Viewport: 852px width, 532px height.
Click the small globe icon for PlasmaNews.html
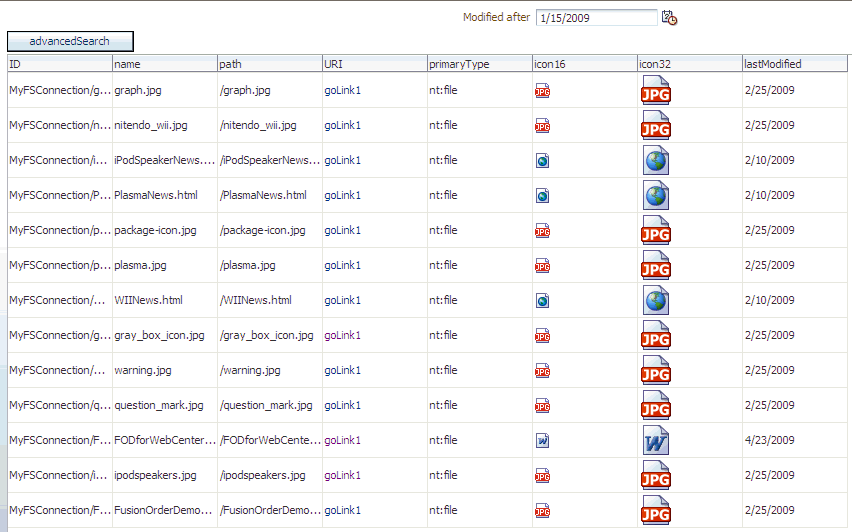[542, 196]
